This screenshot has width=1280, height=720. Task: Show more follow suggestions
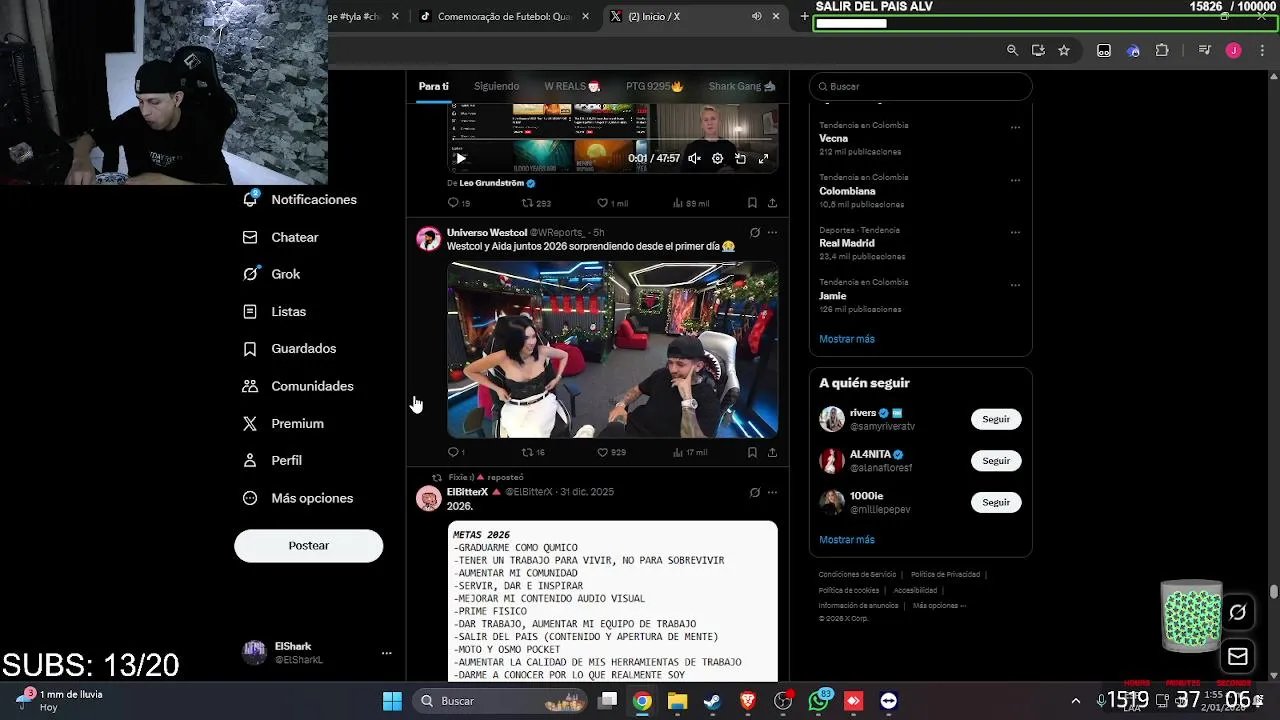tap(847, 540)
